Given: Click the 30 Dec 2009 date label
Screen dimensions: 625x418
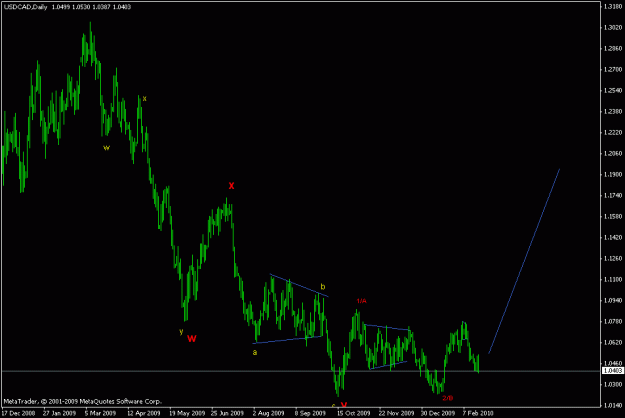Looking at the screenshot, I should click(x=438, y=413).
